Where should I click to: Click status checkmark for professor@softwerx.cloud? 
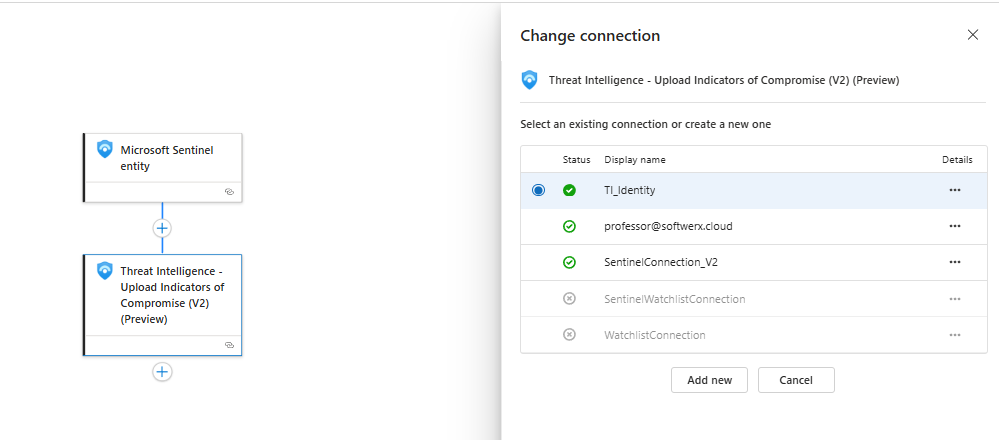[570, 226]
